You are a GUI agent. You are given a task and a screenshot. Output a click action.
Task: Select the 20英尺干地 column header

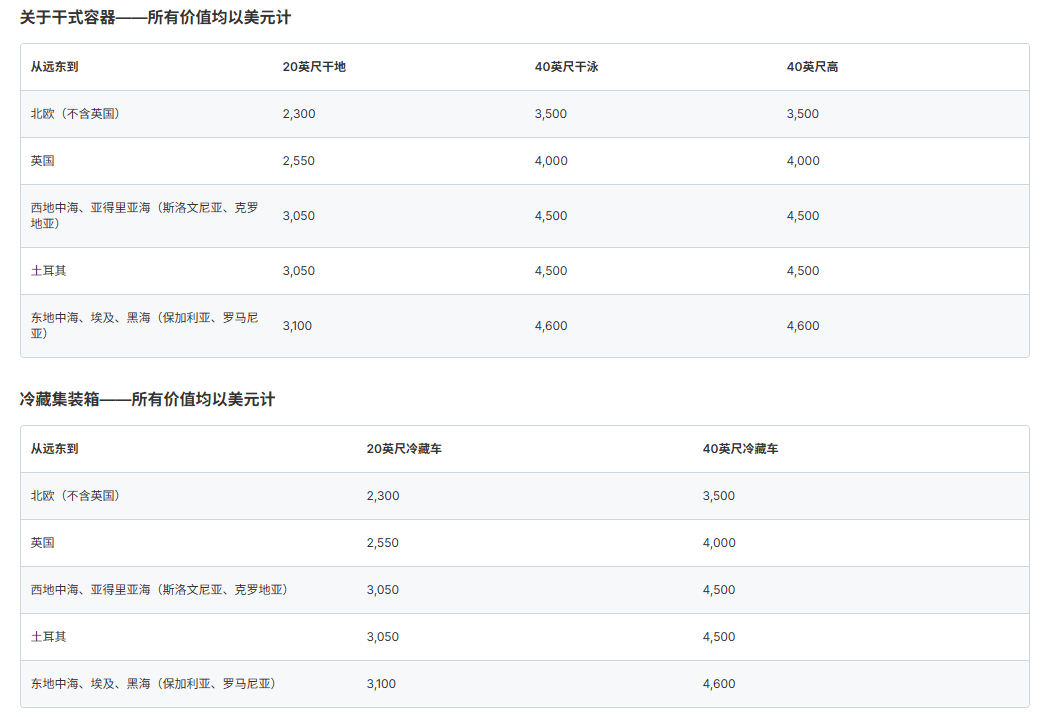(x=314, y=67)
